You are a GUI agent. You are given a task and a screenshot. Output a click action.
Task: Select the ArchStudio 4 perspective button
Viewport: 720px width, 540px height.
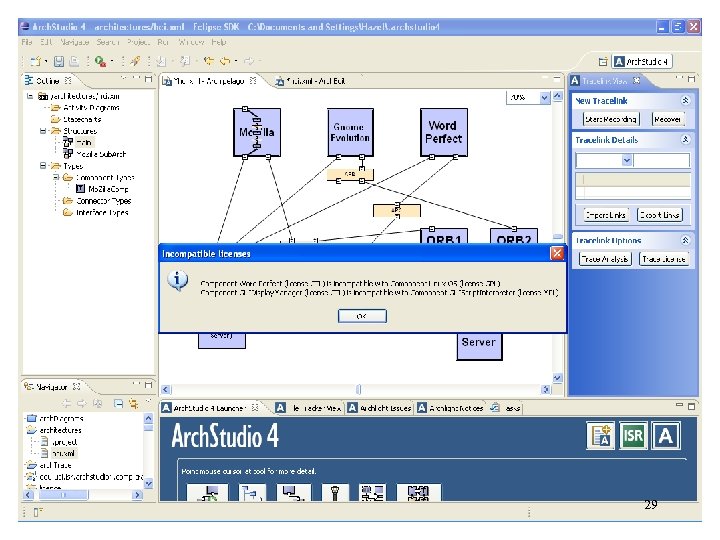(x=642, y=62)
